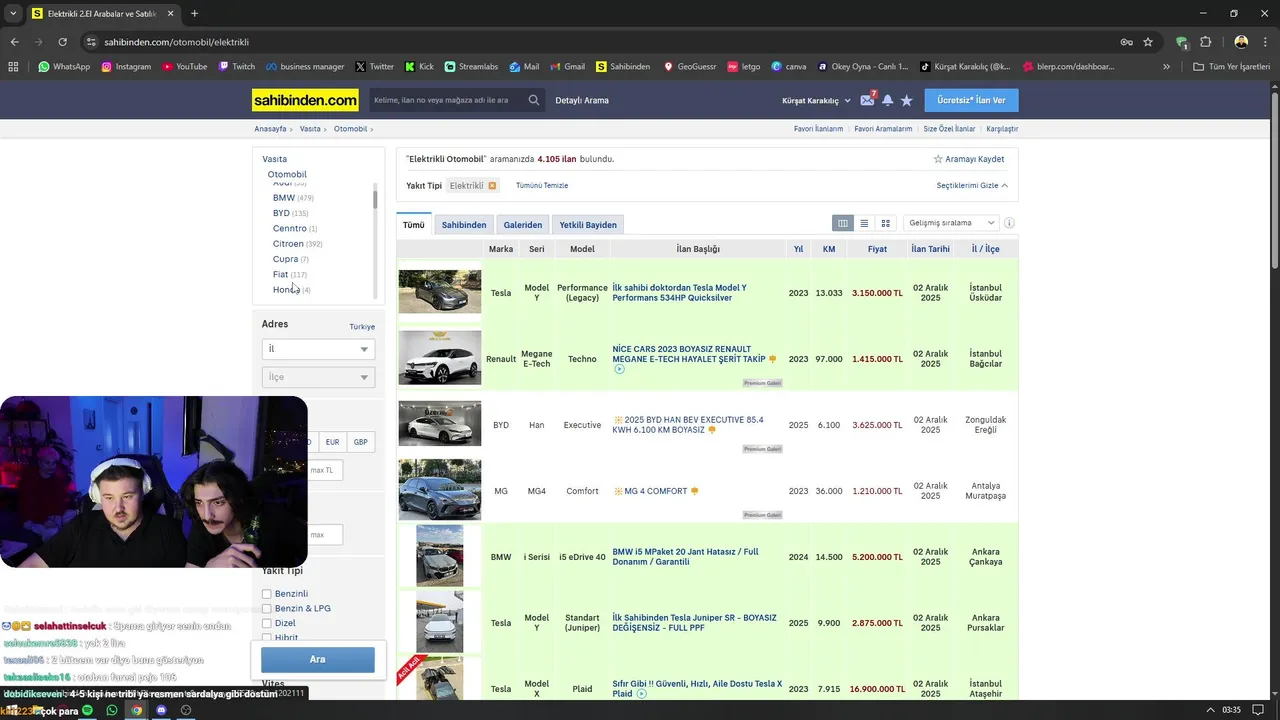Open Tesla Model Y Performance thumbnail
Screen dimensions: 1280x720
[440, 292]
